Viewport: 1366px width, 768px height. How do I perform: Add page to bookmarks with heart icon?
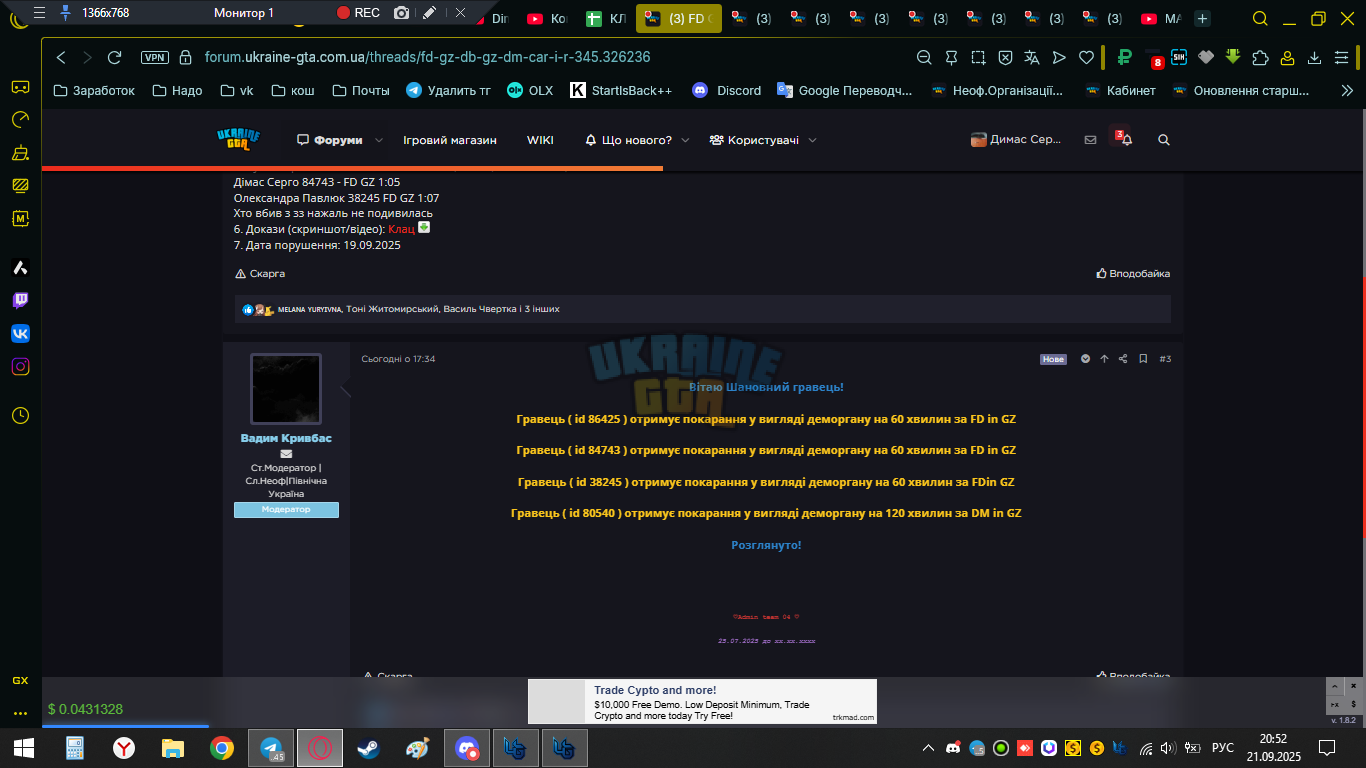click(x=1086, y=58)
